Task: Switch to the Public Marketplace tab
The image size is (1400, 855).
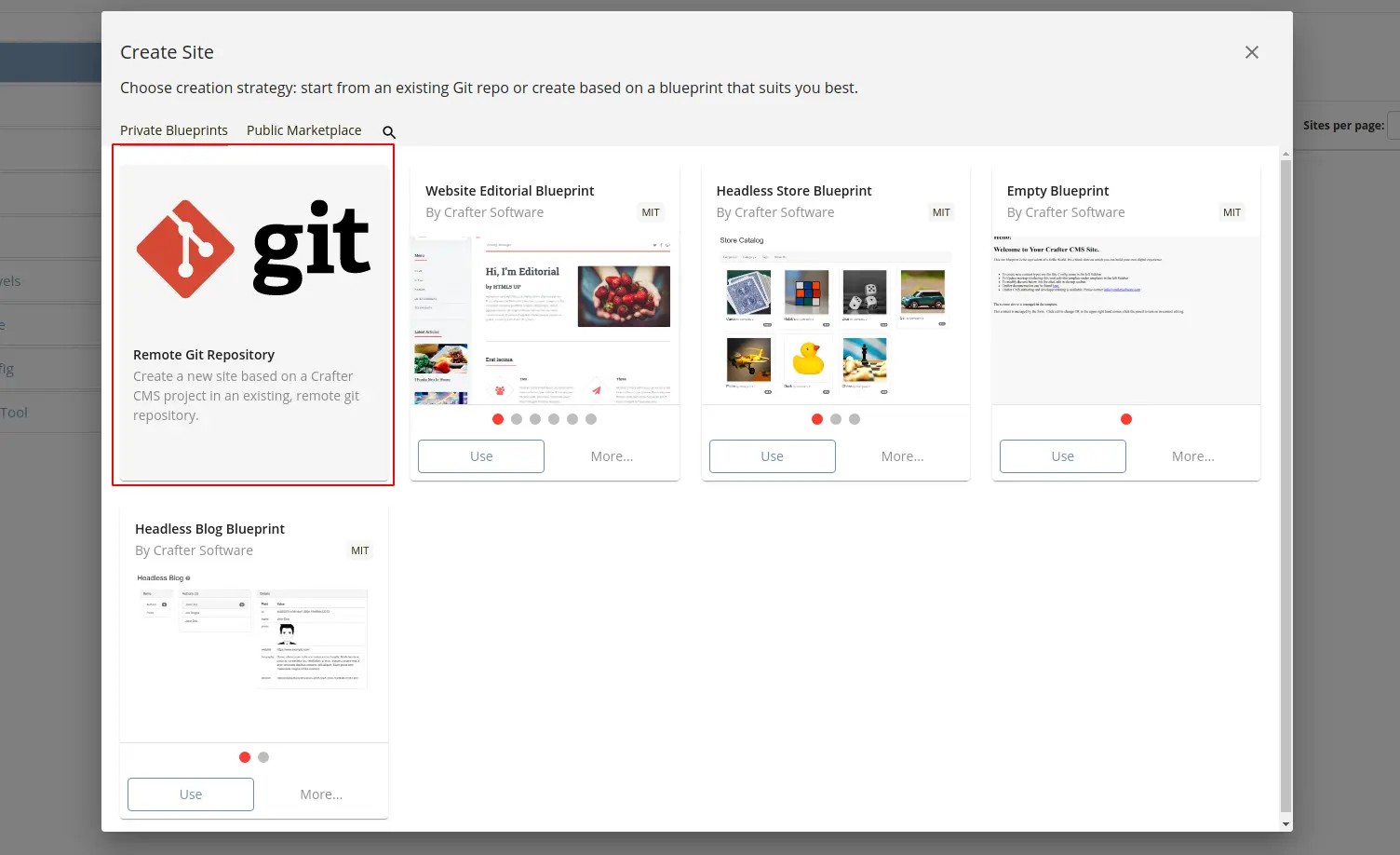Action: [303, 130]
